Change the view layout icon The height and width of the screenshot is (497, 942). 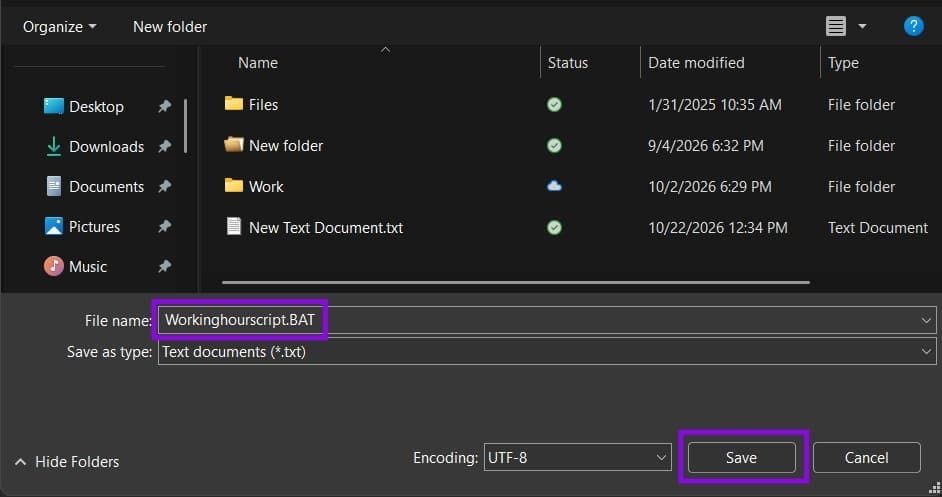836,26
